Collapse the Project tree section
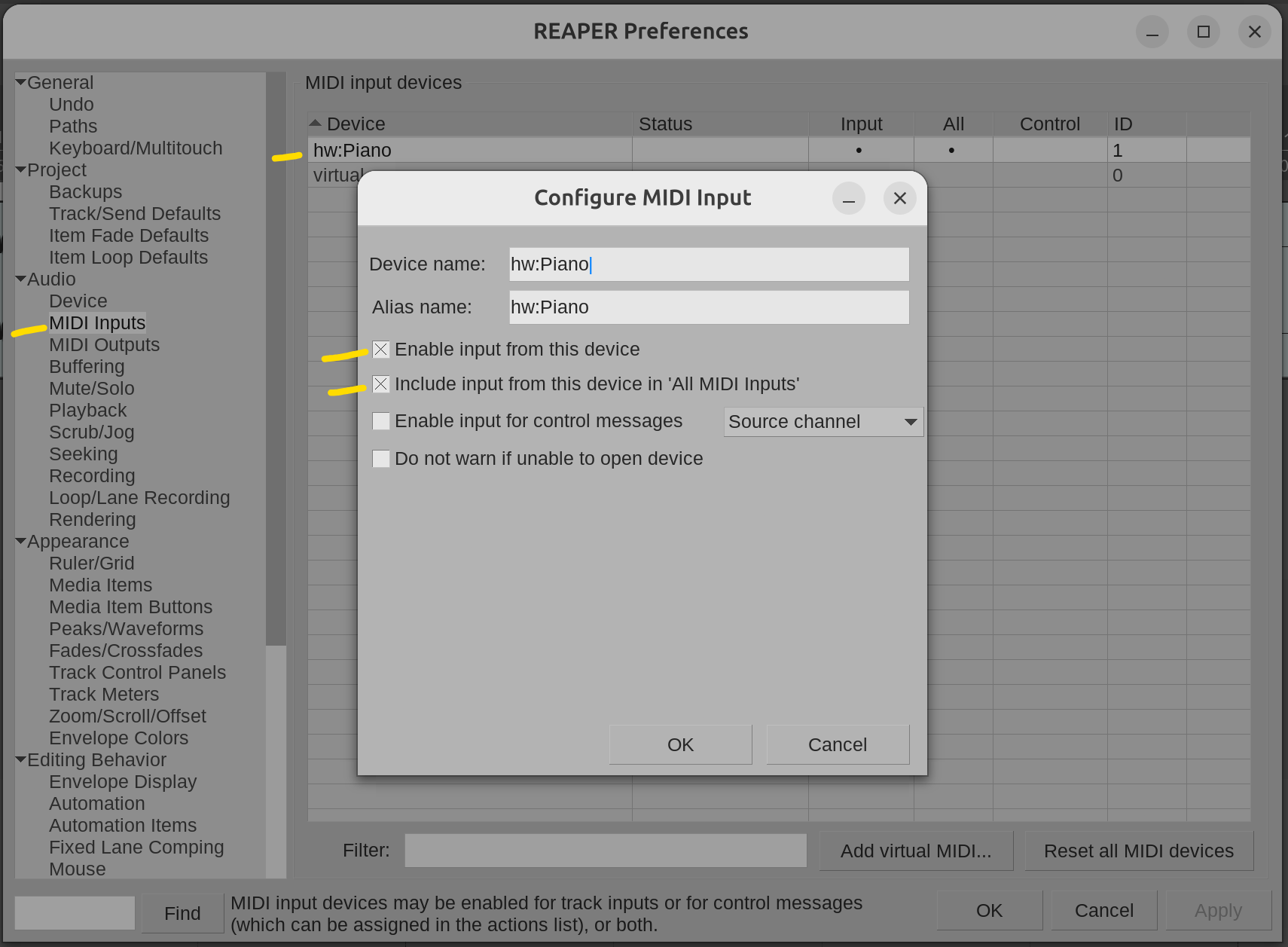This screenshot has height=947, width=1288. [x=20, y=170]
